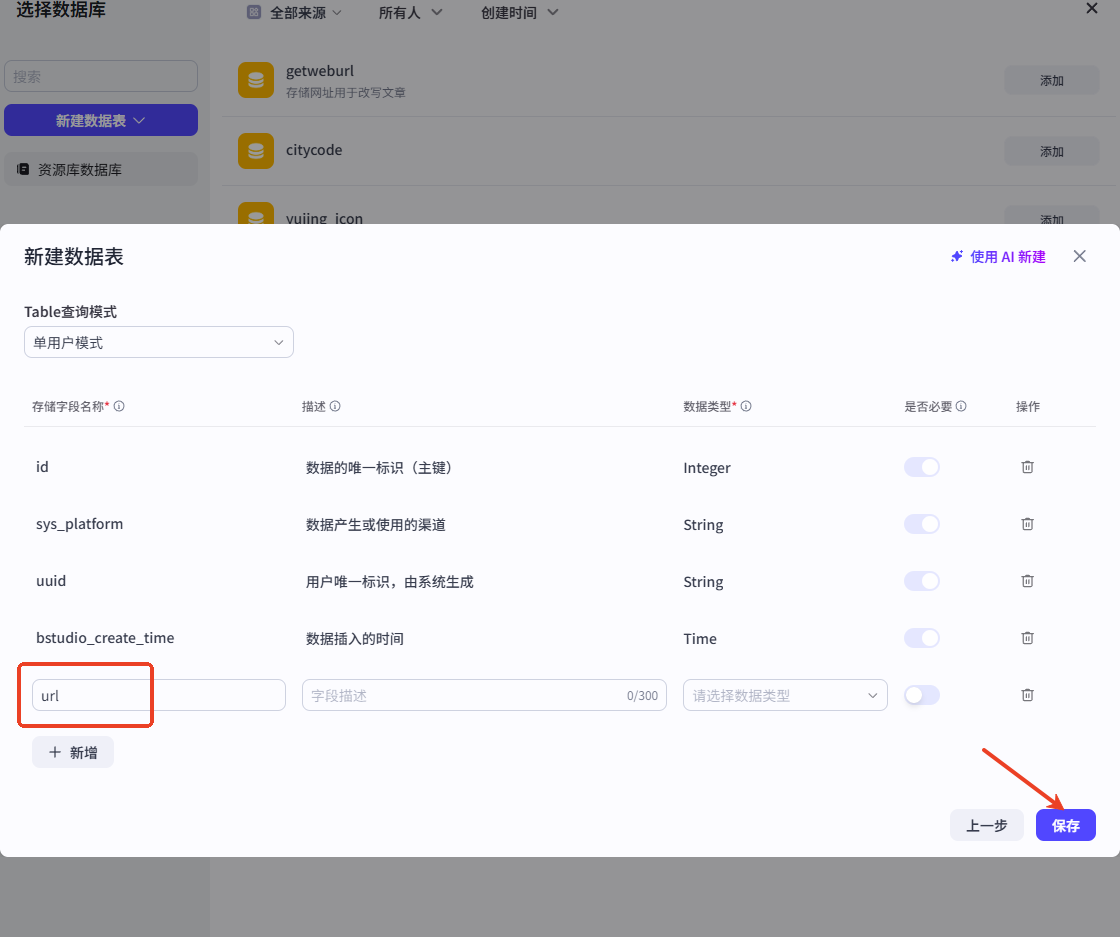Click the Integer data type of id
Image resolution: width=1120 pixels, height=937 pixels.
706,468
